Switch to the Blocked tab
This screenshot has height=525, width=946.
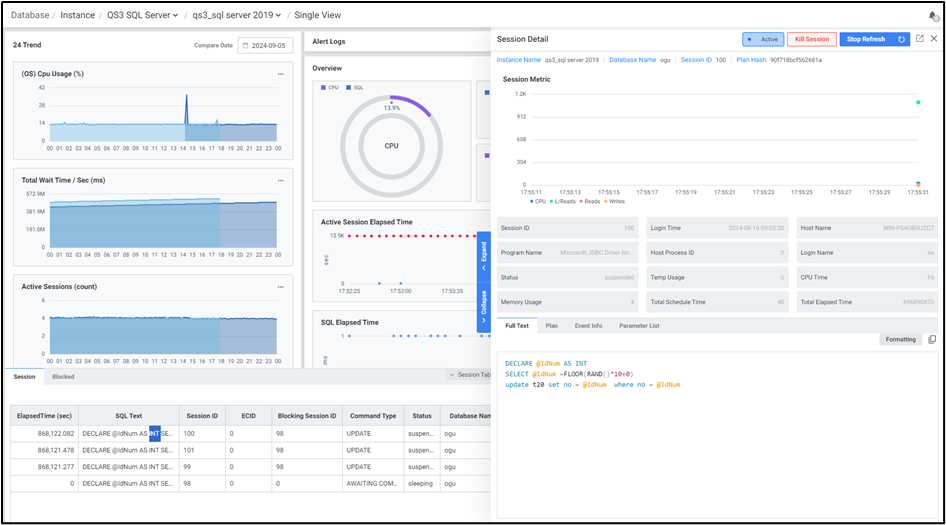[x=63, y=377]
